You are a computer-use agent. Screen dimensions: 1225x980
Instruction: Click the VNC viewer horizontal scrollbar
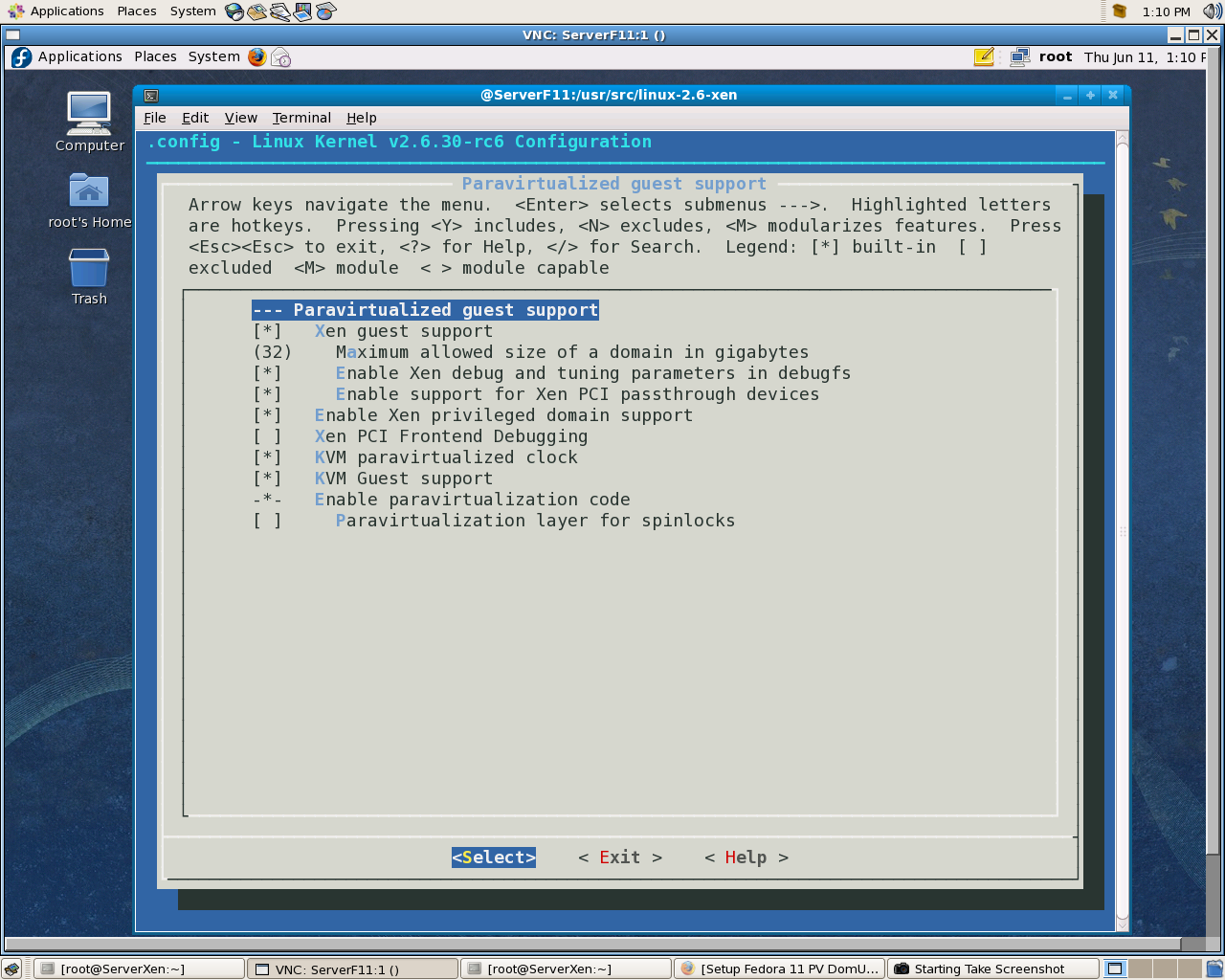[593, 945]
